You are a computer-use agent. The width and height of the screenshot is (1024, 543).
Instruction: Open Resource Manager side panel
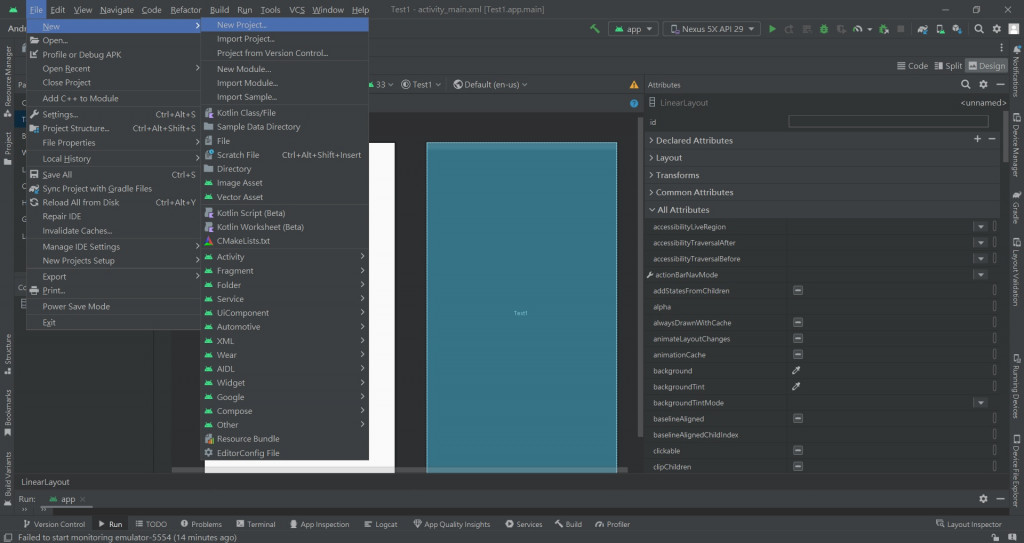[8, 81]
